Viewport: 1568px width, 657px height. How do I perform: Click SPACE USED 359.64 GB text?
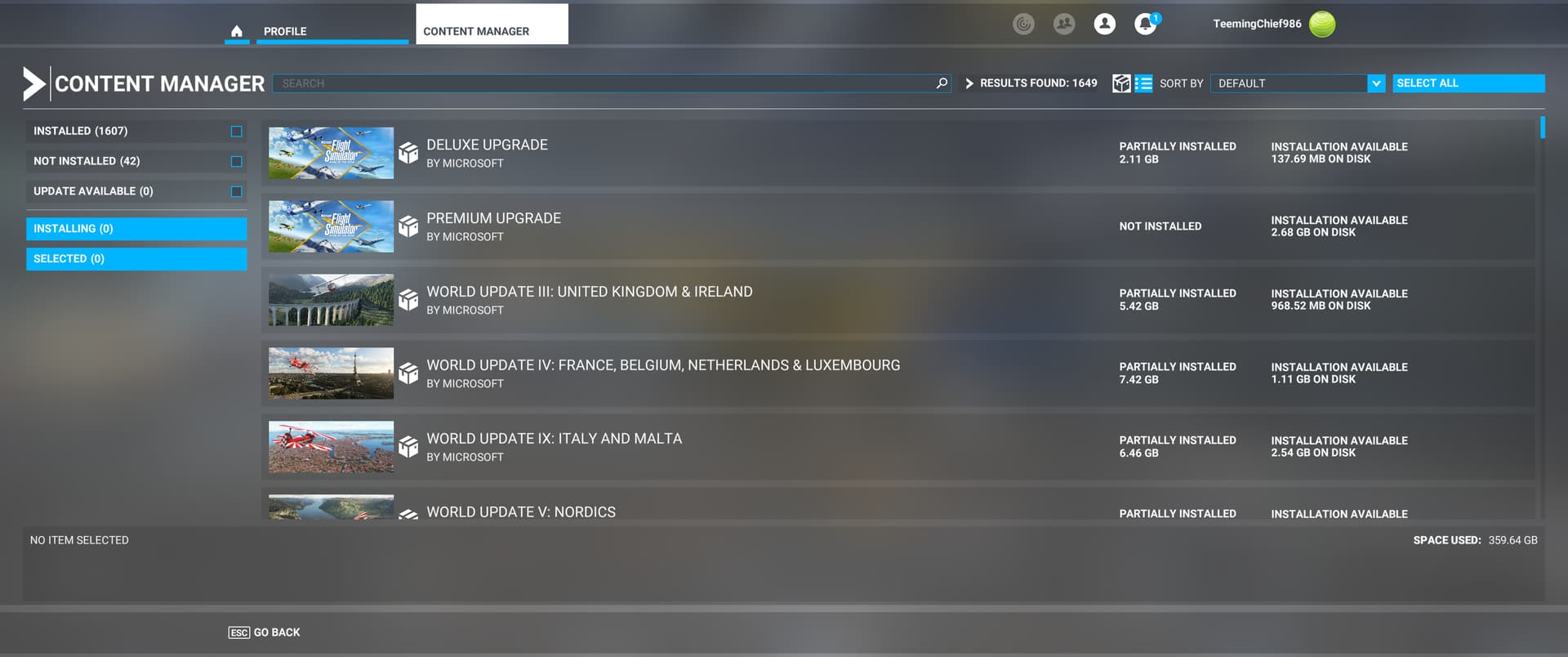1475,540
